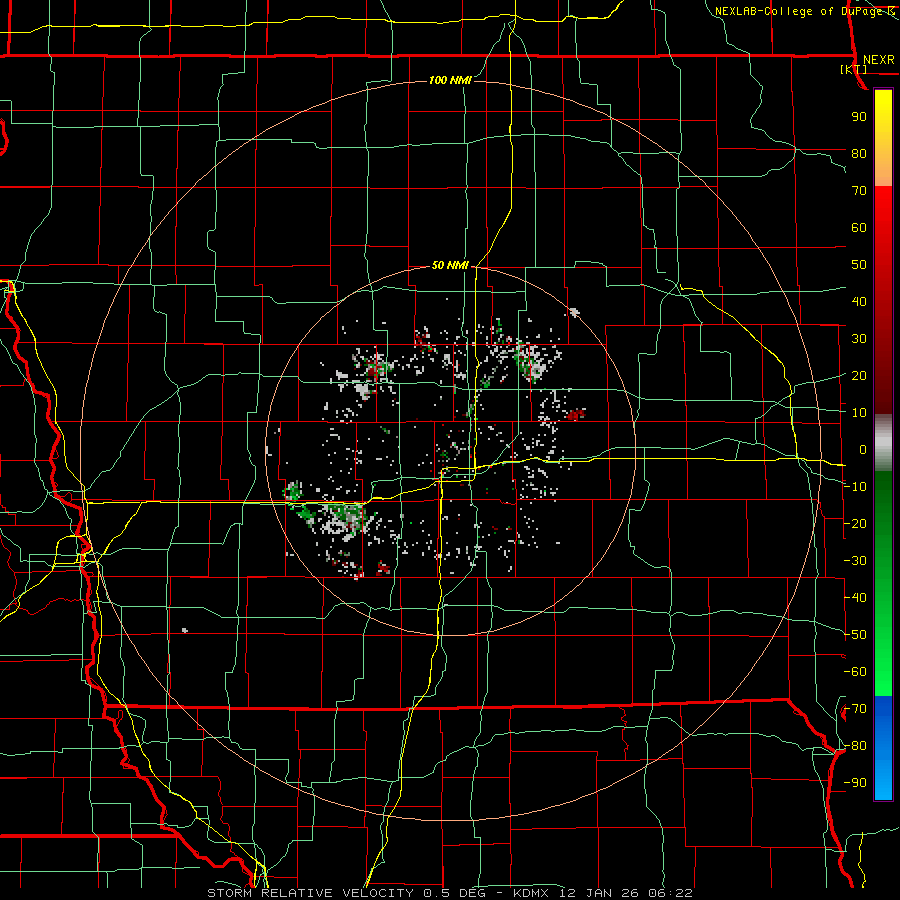The image size is (900, 900).
Task: Pick the gray zero-velocity band on the scale
Action: [x=883, y=443]
